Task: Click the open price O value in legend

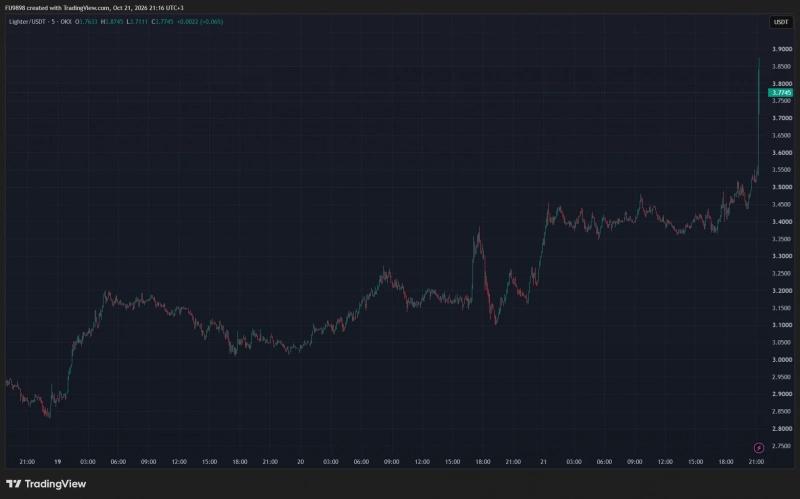Action: click(x=86, y=22)
